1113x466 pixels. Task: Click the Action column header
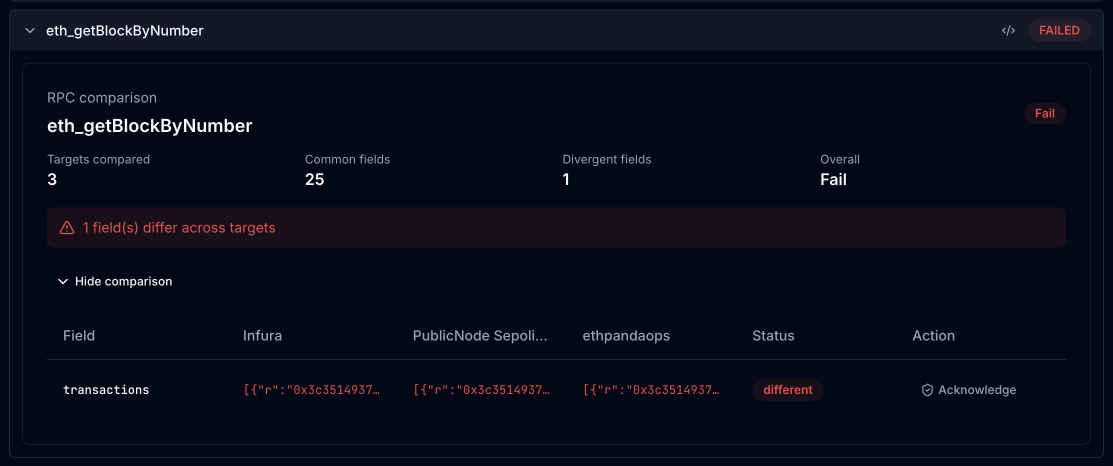pos(933,335)
